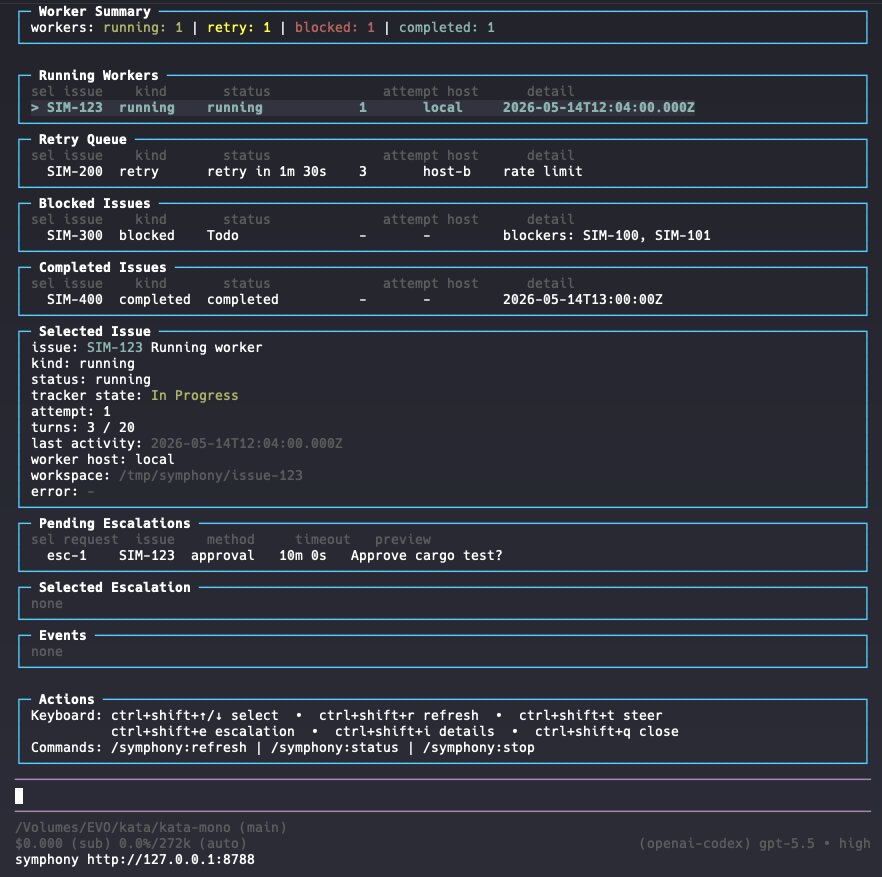Click the host-b retry host cell
This screenshot has height=877, width=882.
tap(447, 172)
